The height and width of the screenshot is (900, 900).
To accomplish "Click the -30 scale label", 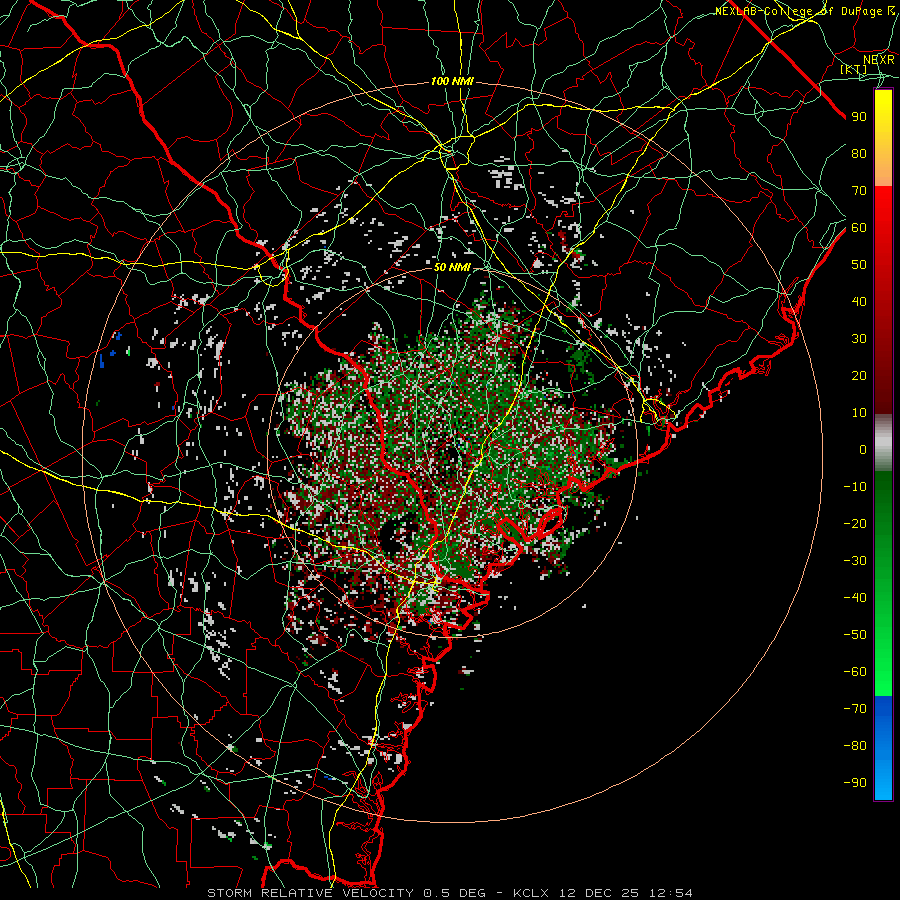I will pos(855,561).
